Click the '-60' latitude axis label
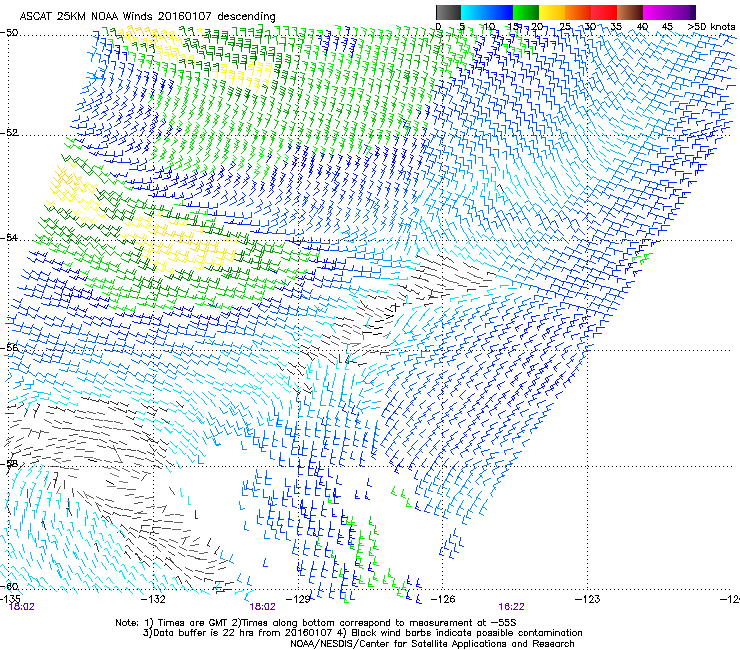 click(x=9, y=586)
